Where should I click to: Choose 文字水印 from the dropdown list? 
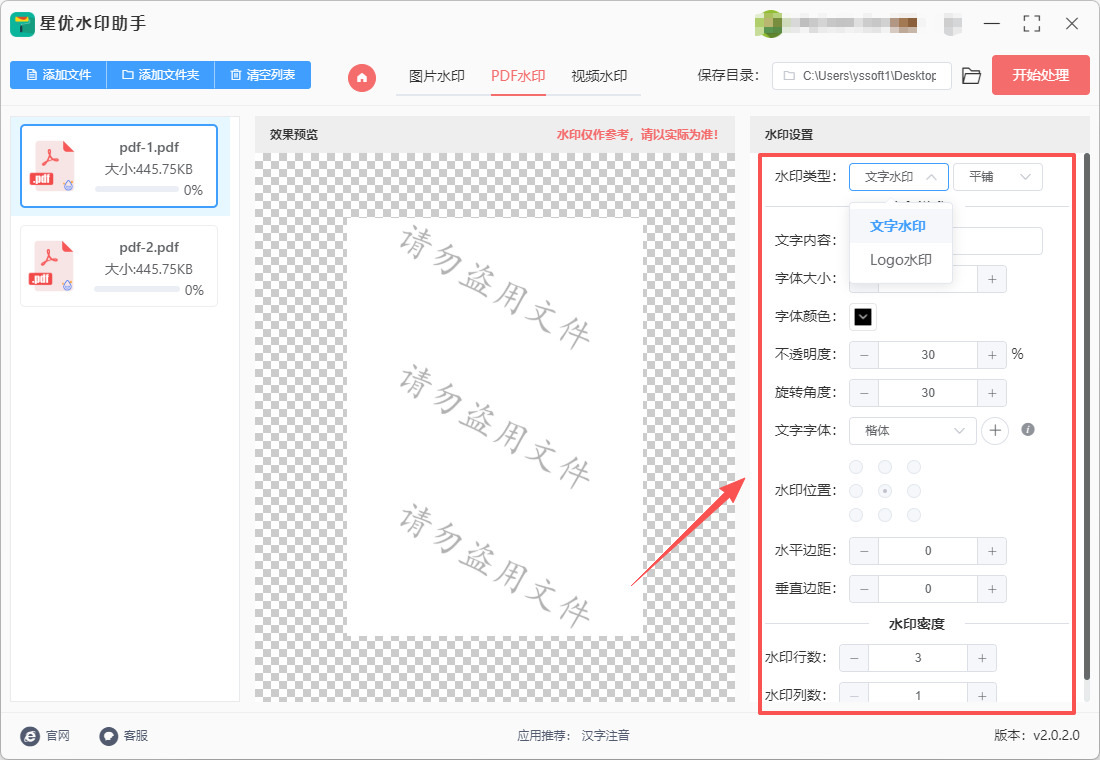point(900,226)
